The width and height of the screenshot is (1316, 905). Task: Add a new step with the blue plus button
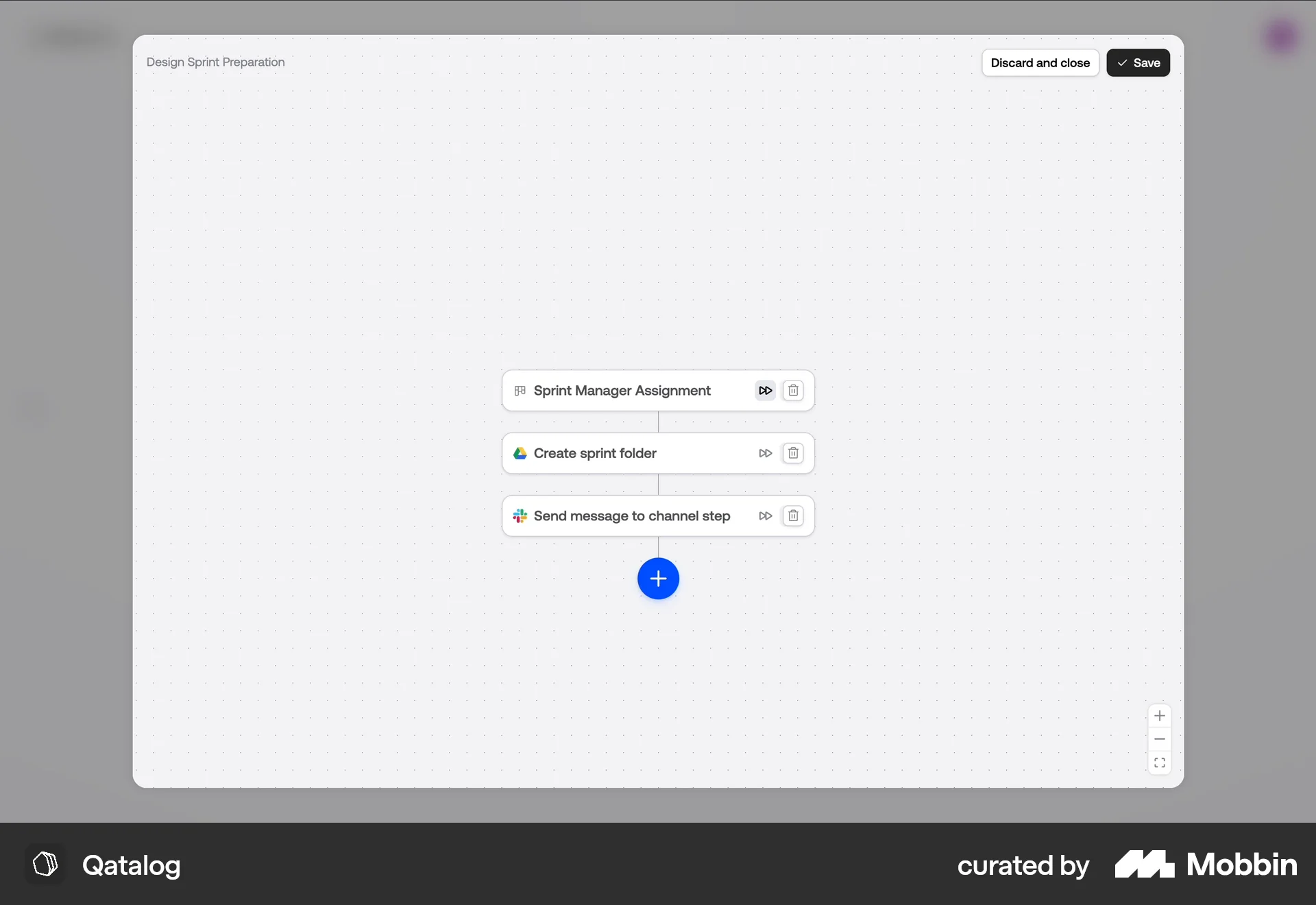(x=658, y=579)
